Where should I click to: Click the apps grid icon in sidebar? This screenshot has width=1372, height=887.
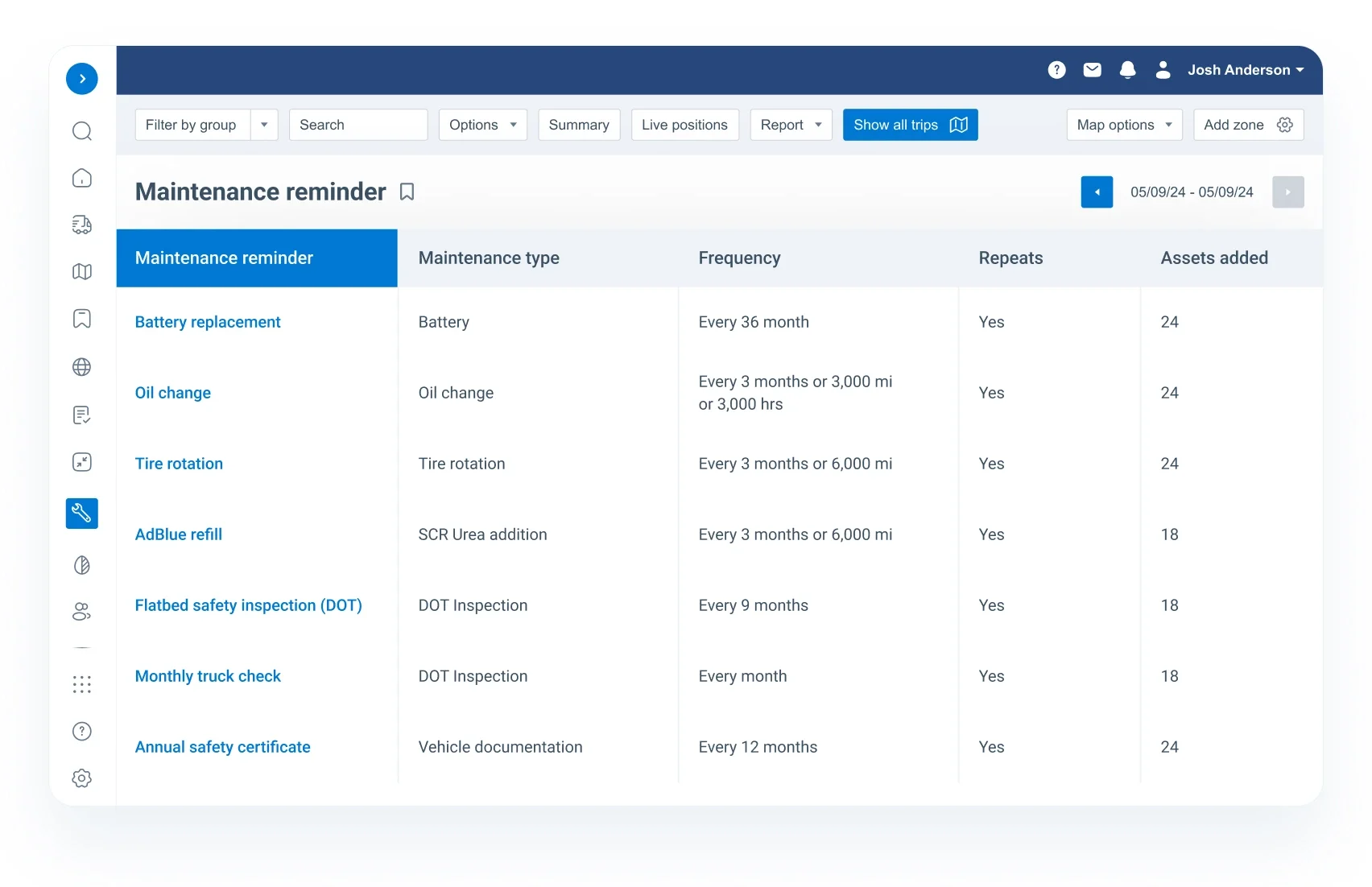(81, 684)
